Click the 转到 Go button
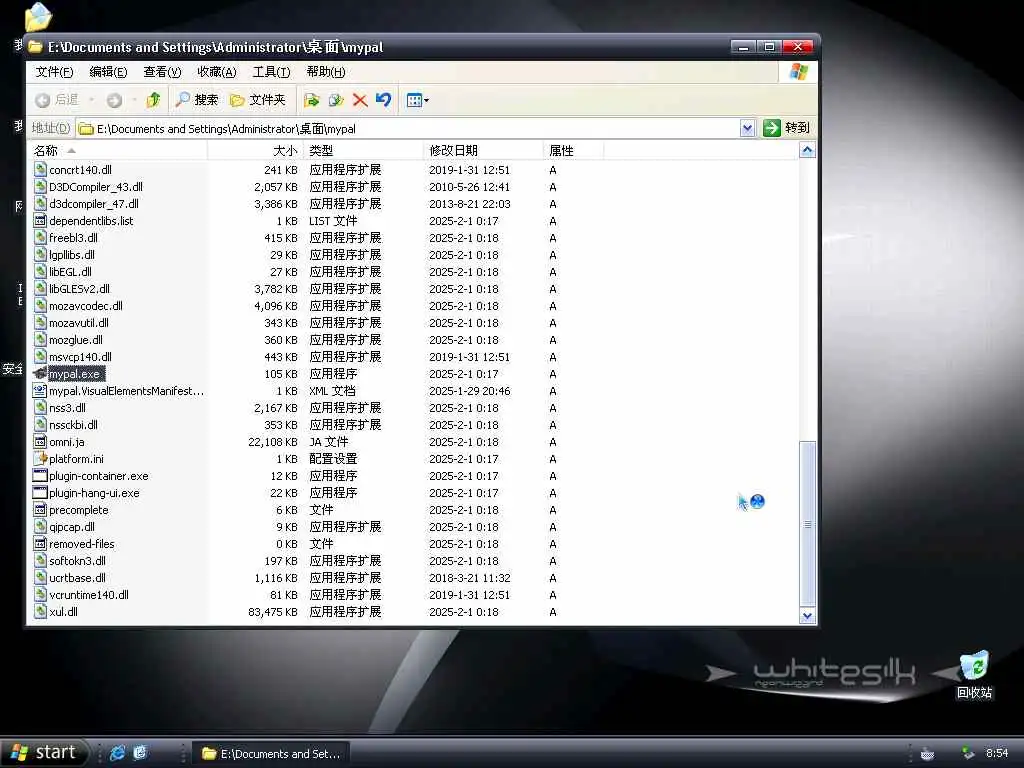Image resolution: width=1024 pixels, height=768 pixels. click(786, 128)
